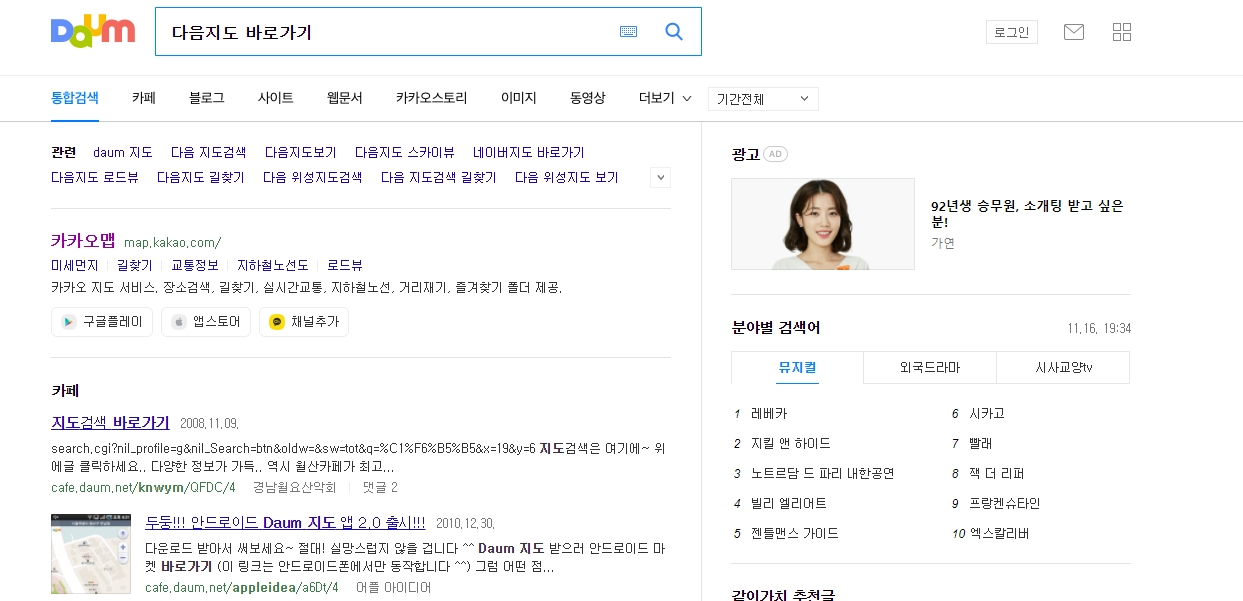Image resolution: width=1243 pixels, height=601 pixels.
Task: Click related search 다음 지도검색
Action: click(208, 153)
